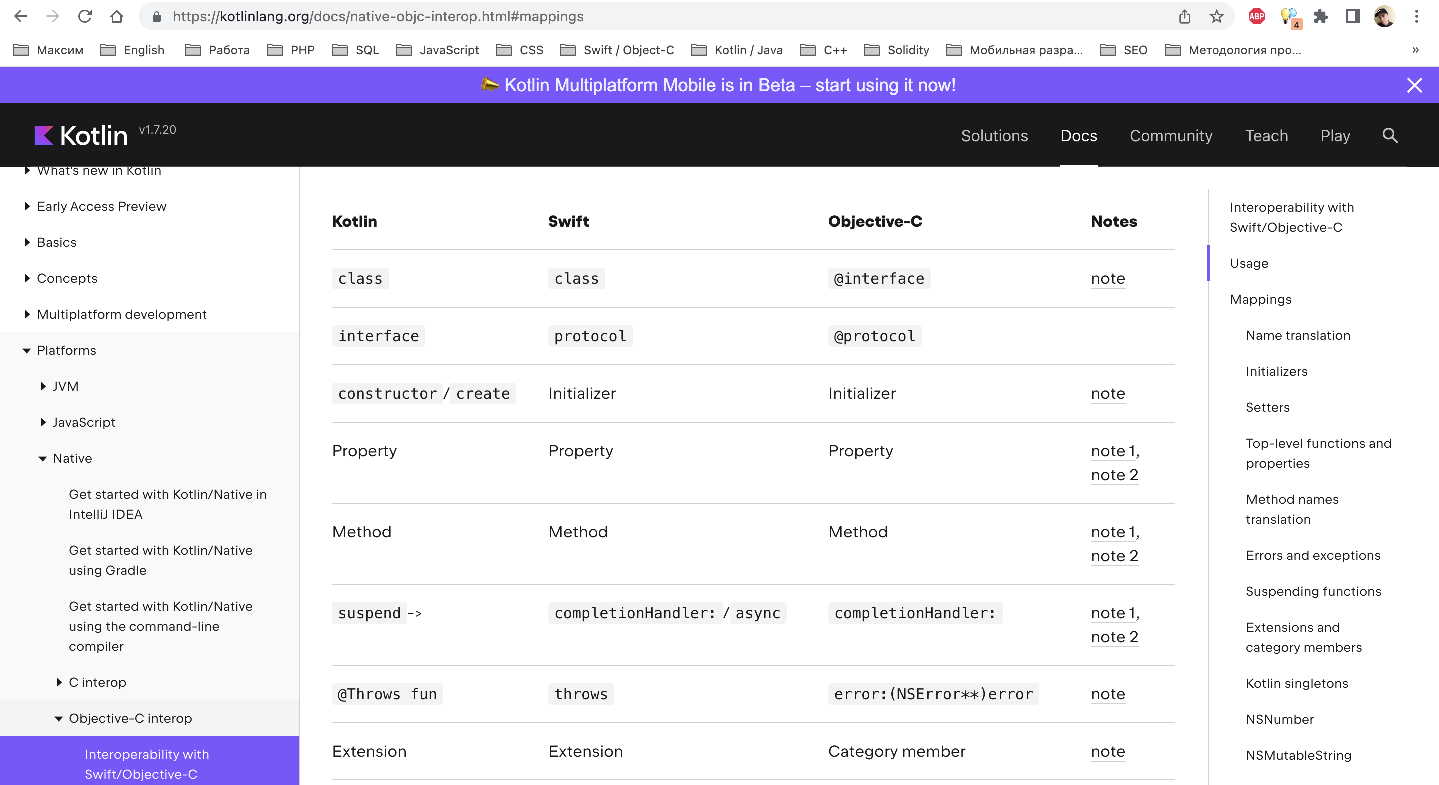
Task: Jump to Kotlin singletons section
Action: [1297, 684]
